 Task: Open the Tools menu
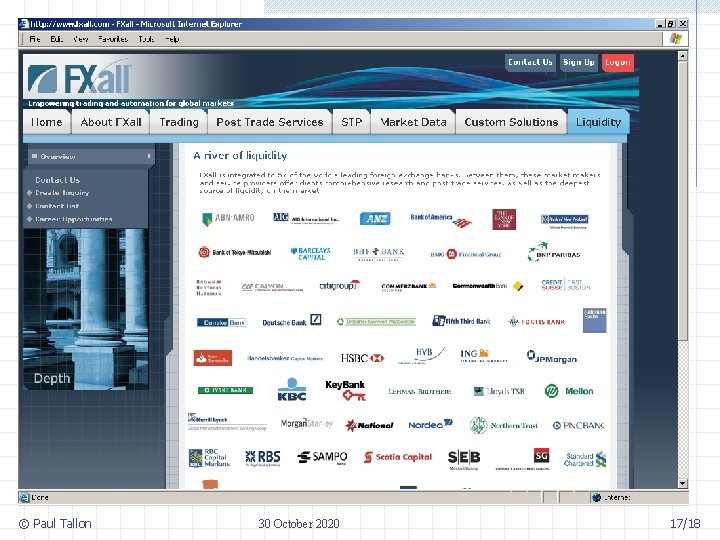146,39
